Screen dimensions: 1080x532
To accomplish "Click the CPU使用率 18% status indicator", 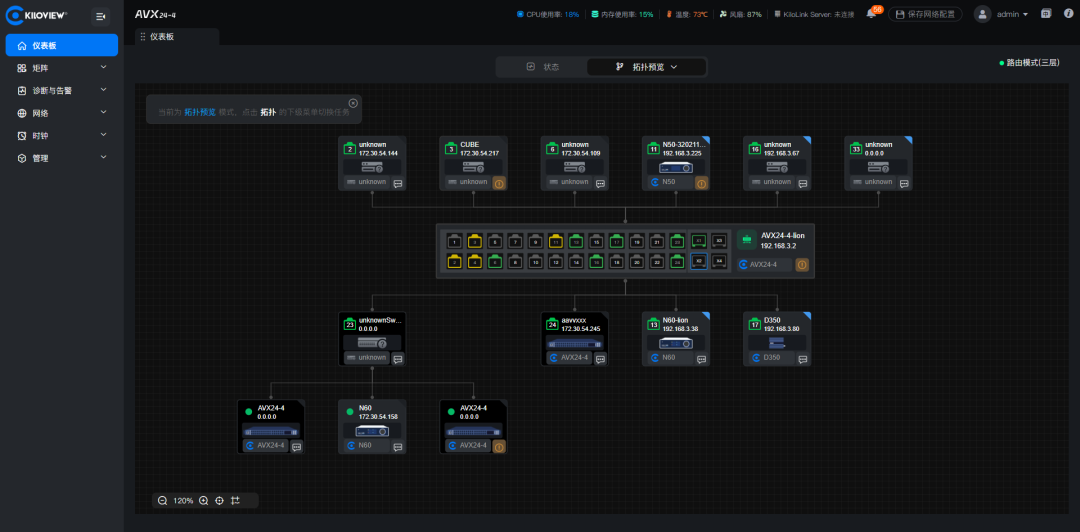I will (x=548, y=14).
